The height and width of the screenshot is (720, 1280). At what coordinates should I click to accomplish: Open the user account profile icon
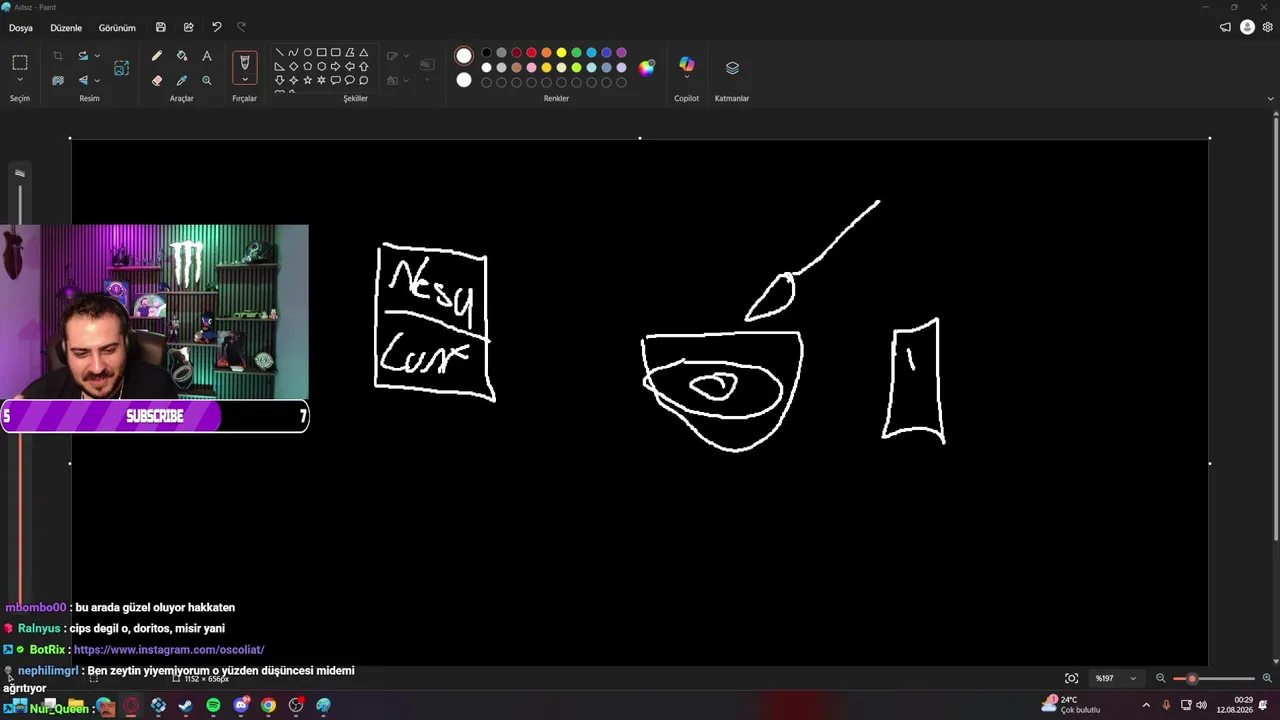pos(1247,28)
